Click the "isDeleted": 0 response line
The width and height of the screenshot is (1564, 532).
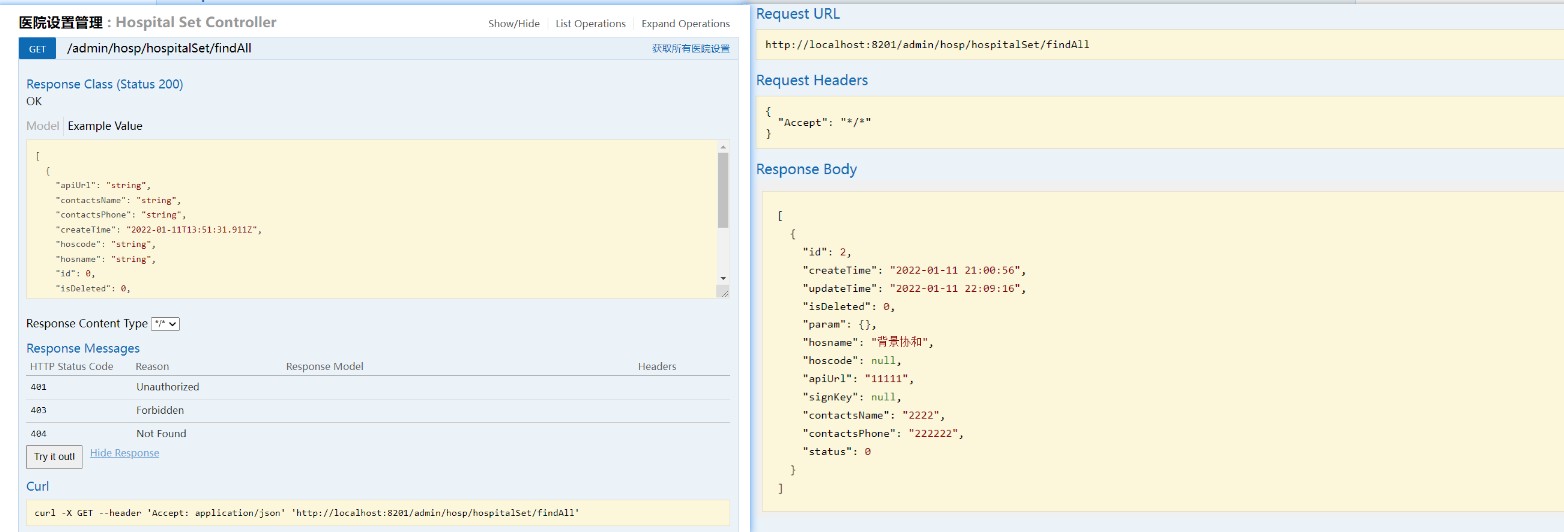[x=848, y=306]
